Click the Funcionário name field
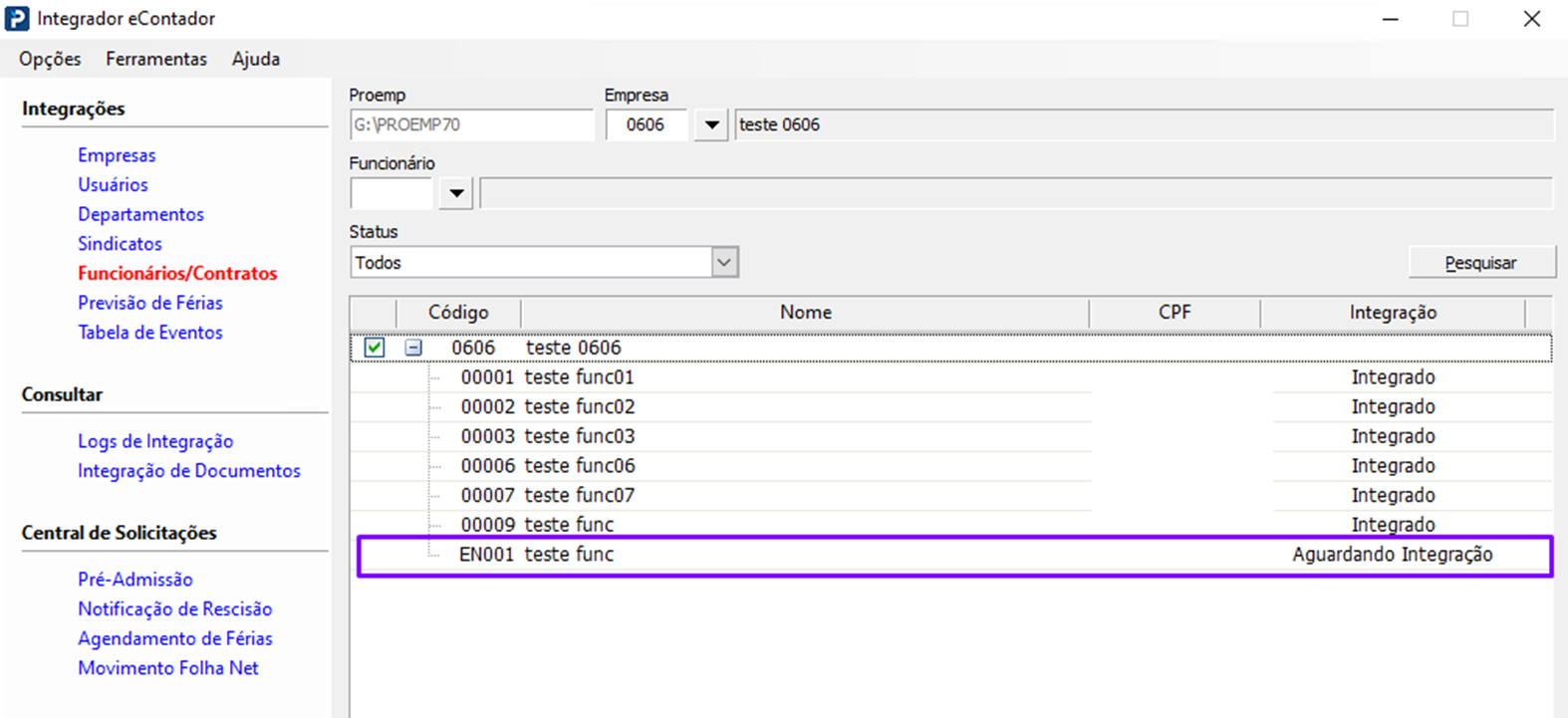This screenshot has height=718, width=1568. tap(1016, 193)
